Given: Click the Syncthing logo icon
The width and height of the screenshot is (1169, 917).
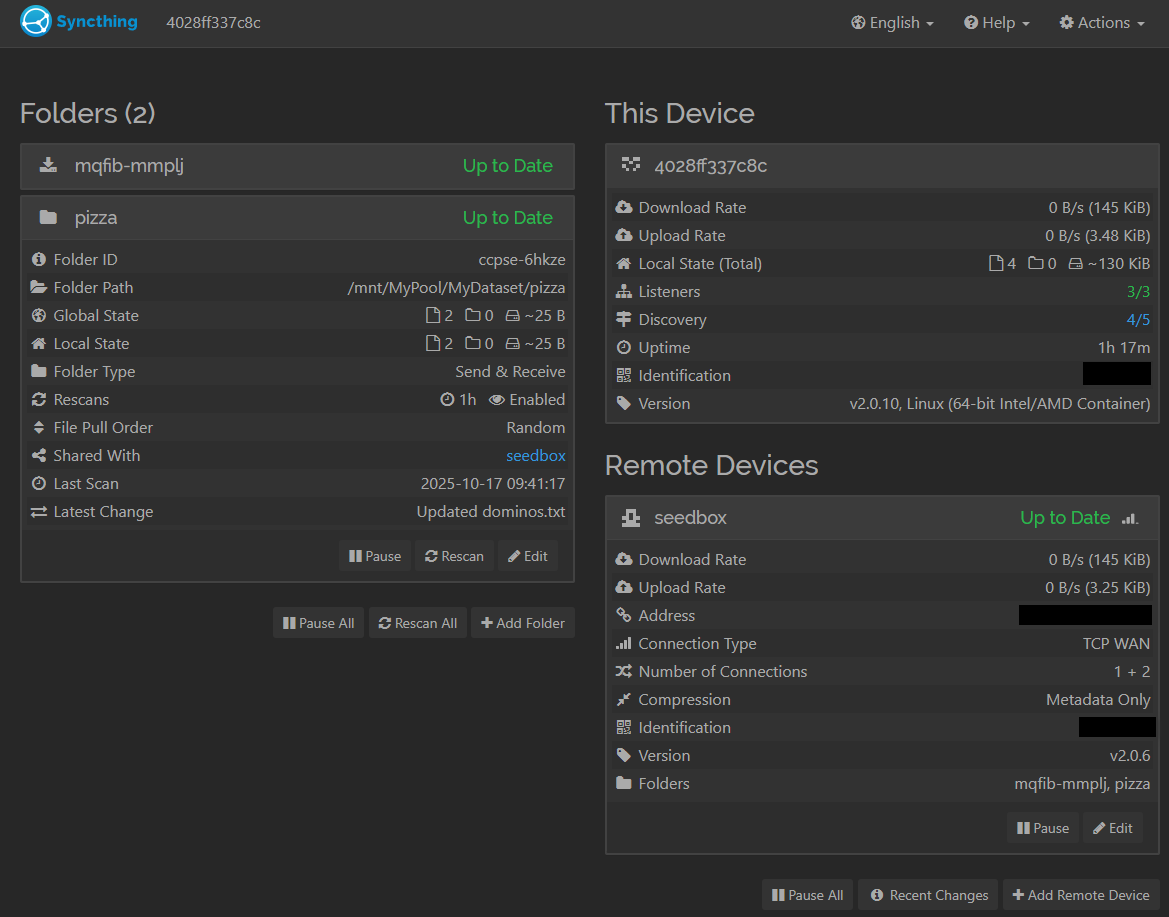Looking at the screenshot, I should coord(35,22).
